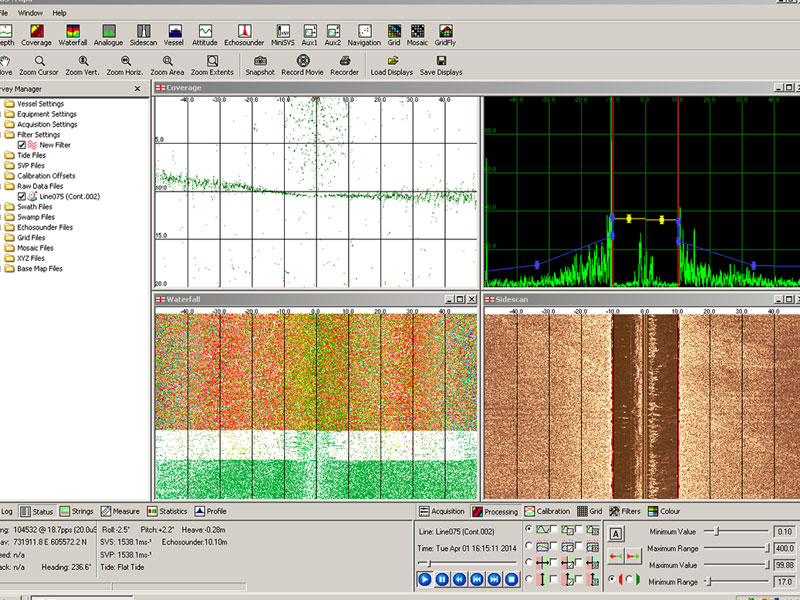This screenshot has height=600, width=800.
Task: Toggle the Line075 (Cont.002) checkbox
Action: coord(22,197)
